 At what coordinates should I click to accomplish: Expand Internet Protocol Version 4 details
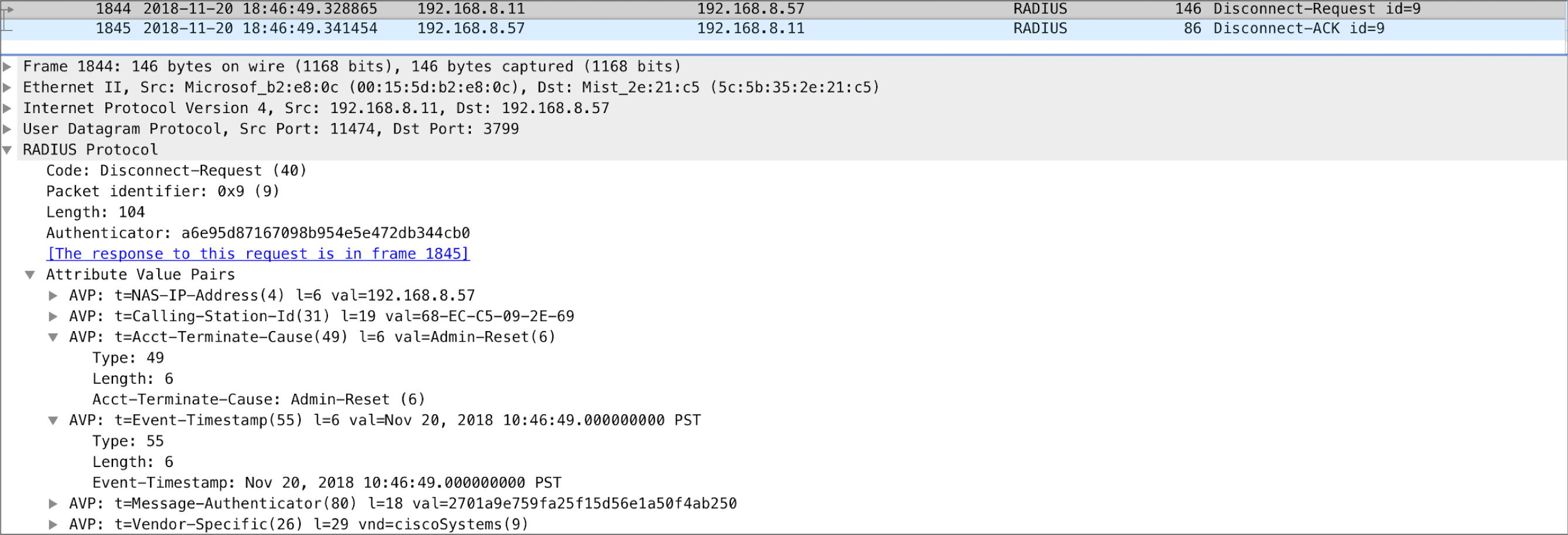click(x=7, y=108)
